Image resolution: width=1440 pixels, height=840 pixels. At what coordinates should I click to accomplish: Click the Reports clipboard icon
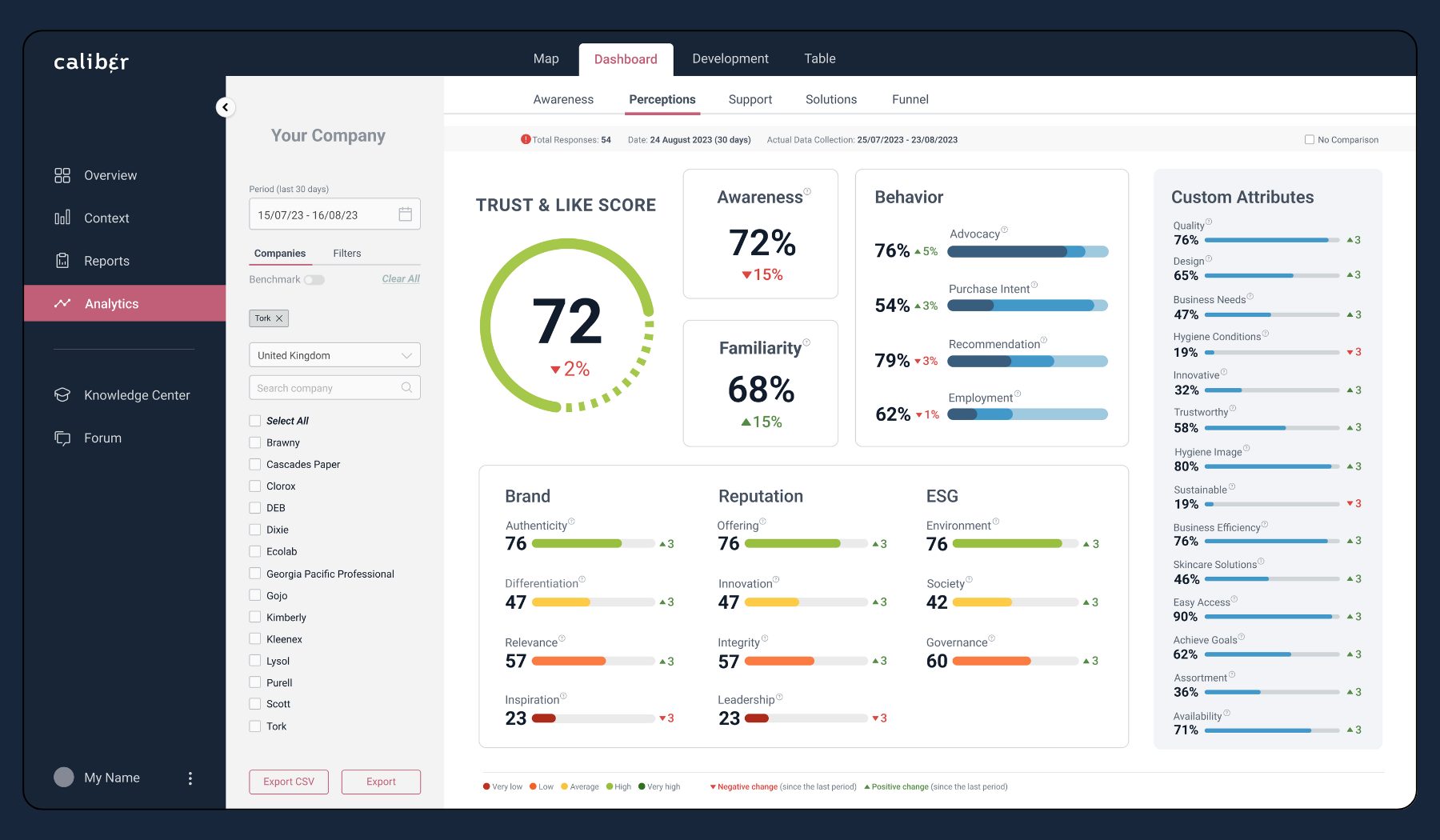[x=62, y=261]
